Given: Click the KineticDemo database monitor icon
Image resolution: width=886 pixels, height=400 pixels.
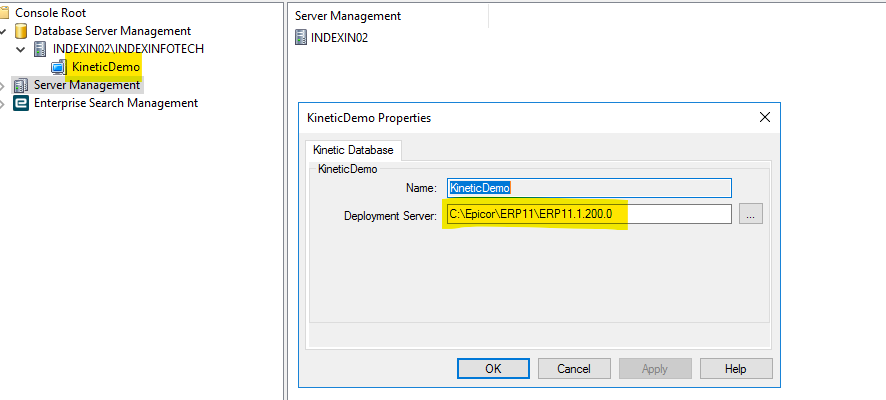Looking at the screenshot, I should [58, 67].
